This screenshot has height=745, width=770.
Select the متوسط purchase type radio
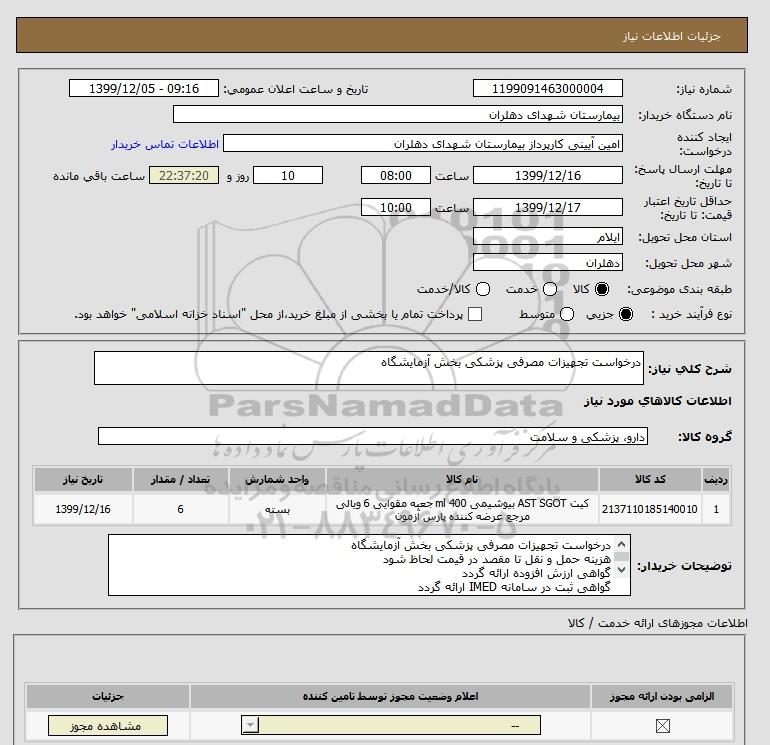coord(567,314)
